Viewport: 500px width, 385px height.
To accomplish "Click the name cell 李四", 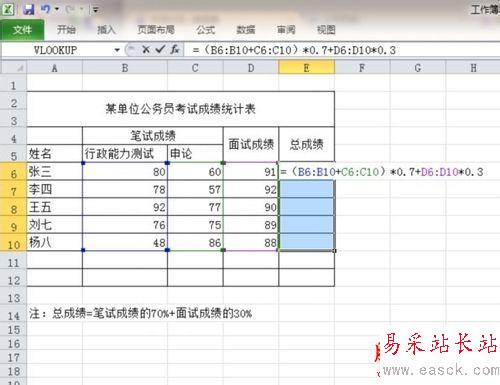I will click(55, 189).
